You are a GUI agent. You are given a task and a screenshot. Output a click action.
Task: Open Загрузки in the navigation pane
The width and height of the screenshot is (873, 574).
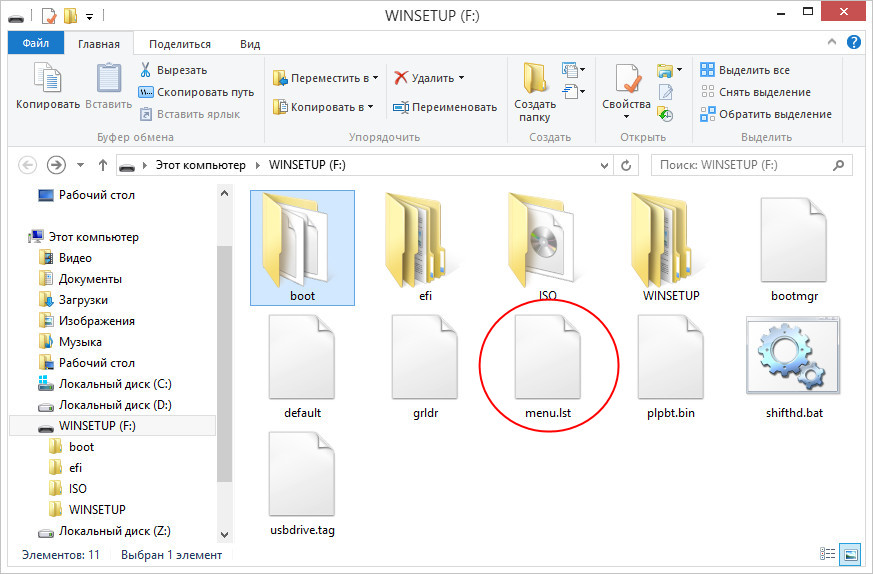pyautogui.click(x=73, y=301)
